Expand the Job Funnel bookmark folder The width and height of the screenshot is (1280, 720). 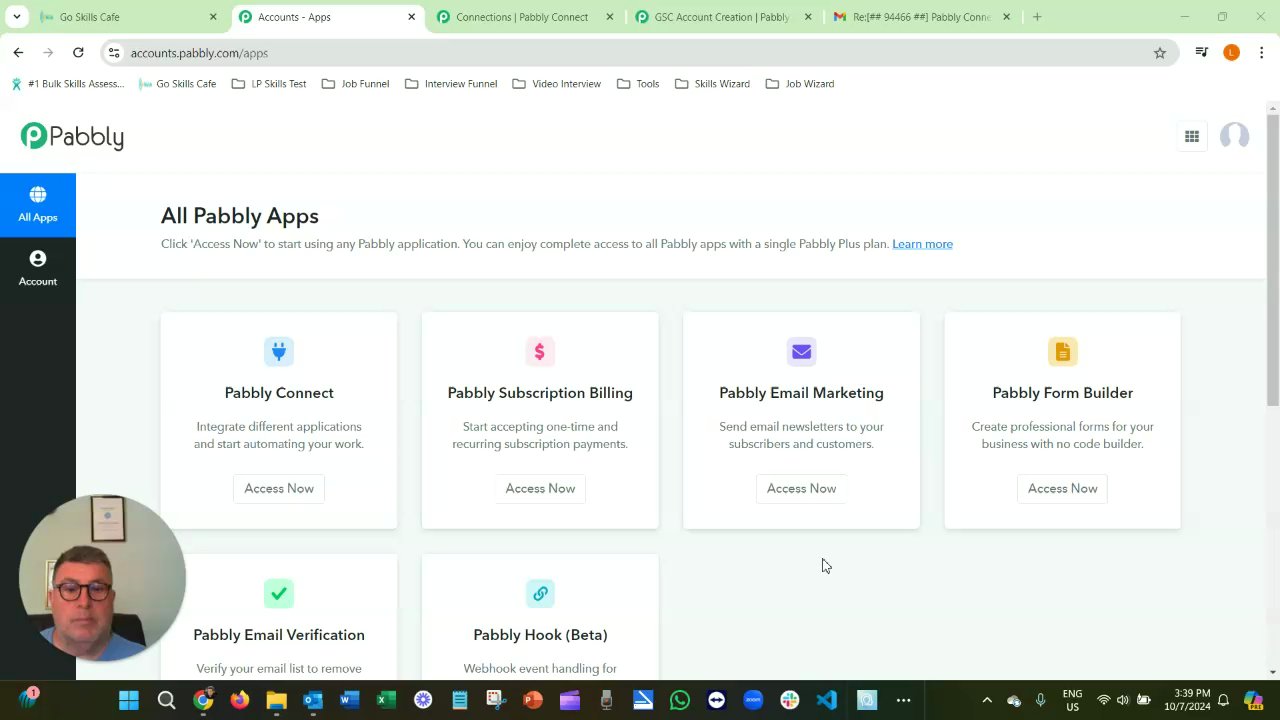click(356, 84)
